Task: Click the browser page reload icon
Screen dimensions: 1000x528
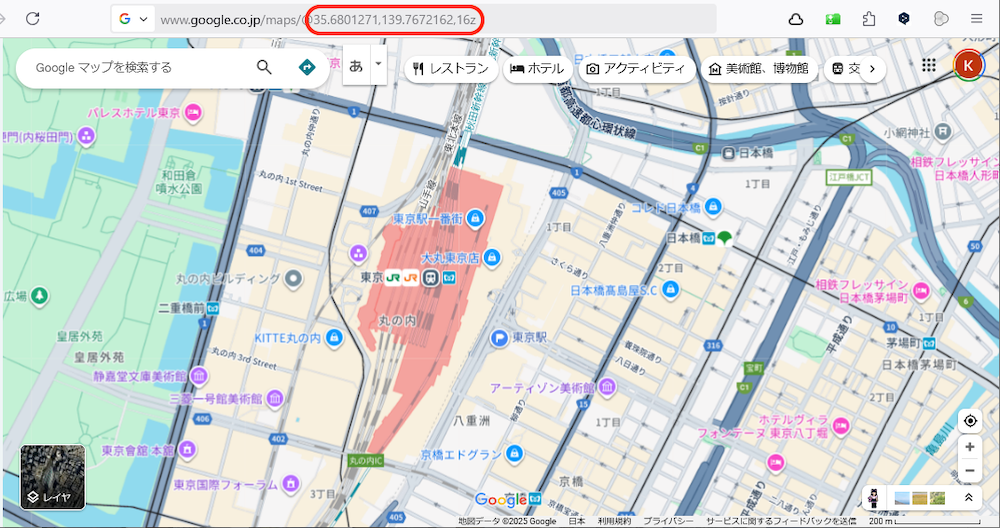Action: point(32,19)
